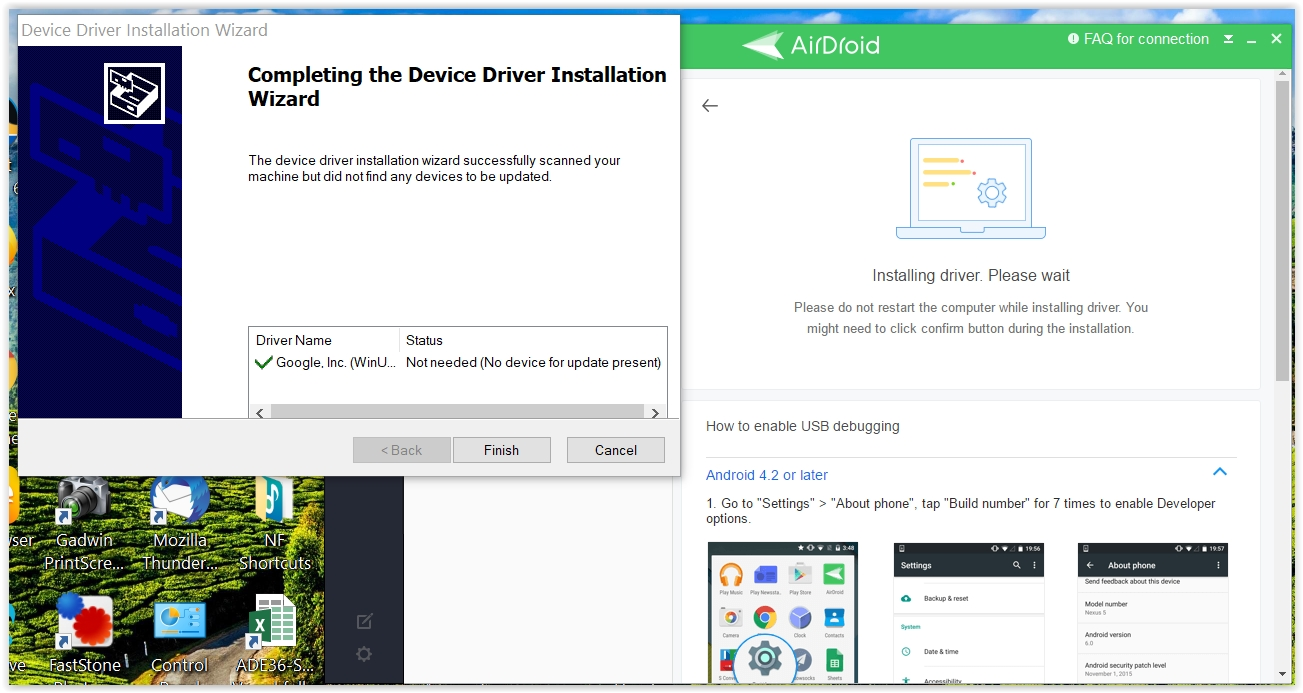This screenshot has height=693, width=1303.
Task: Click the edit note icon in sidebar
Action: (x=364, y=621)
